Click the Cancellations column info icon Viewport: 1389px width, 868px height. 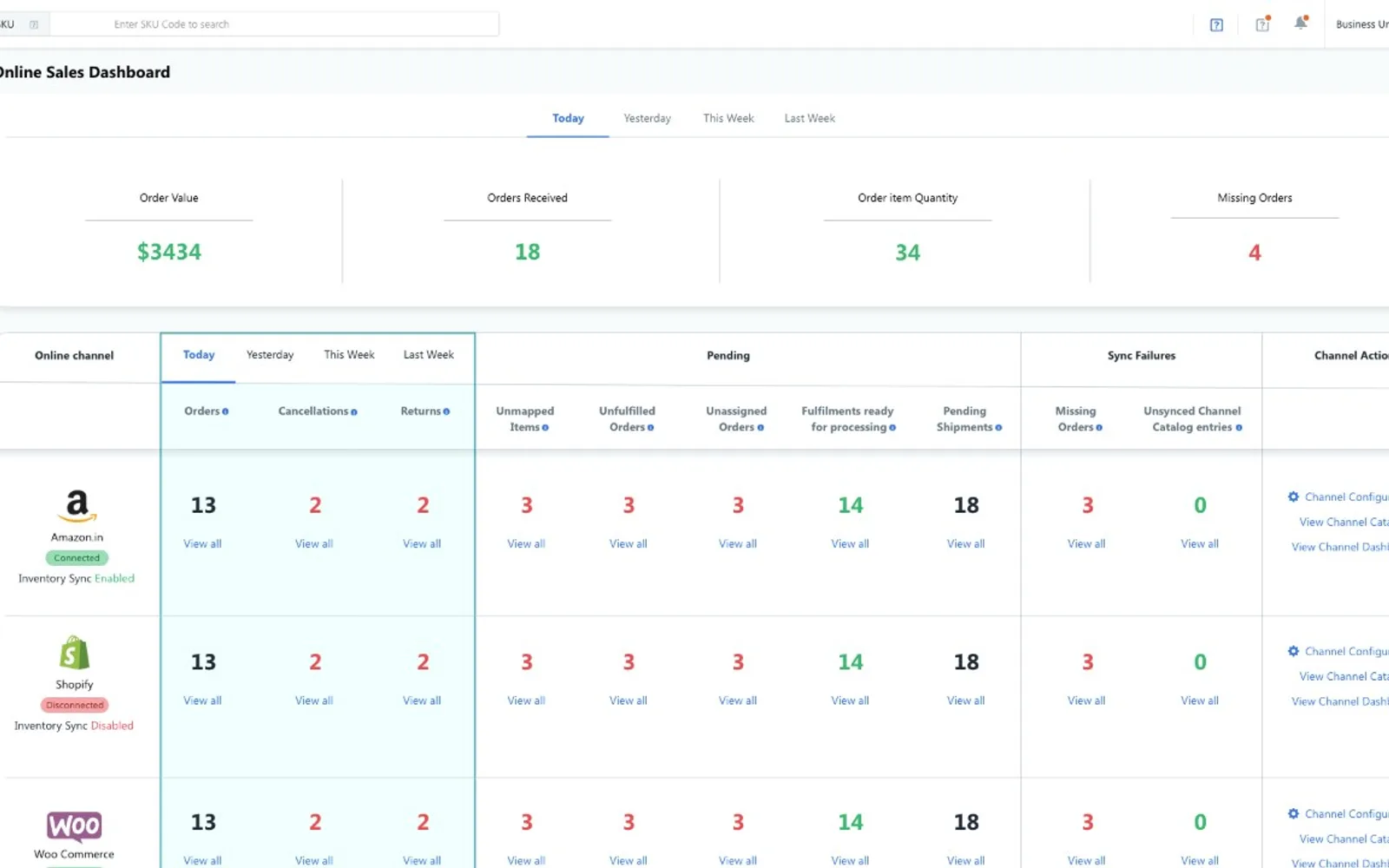tap(354, 411)
